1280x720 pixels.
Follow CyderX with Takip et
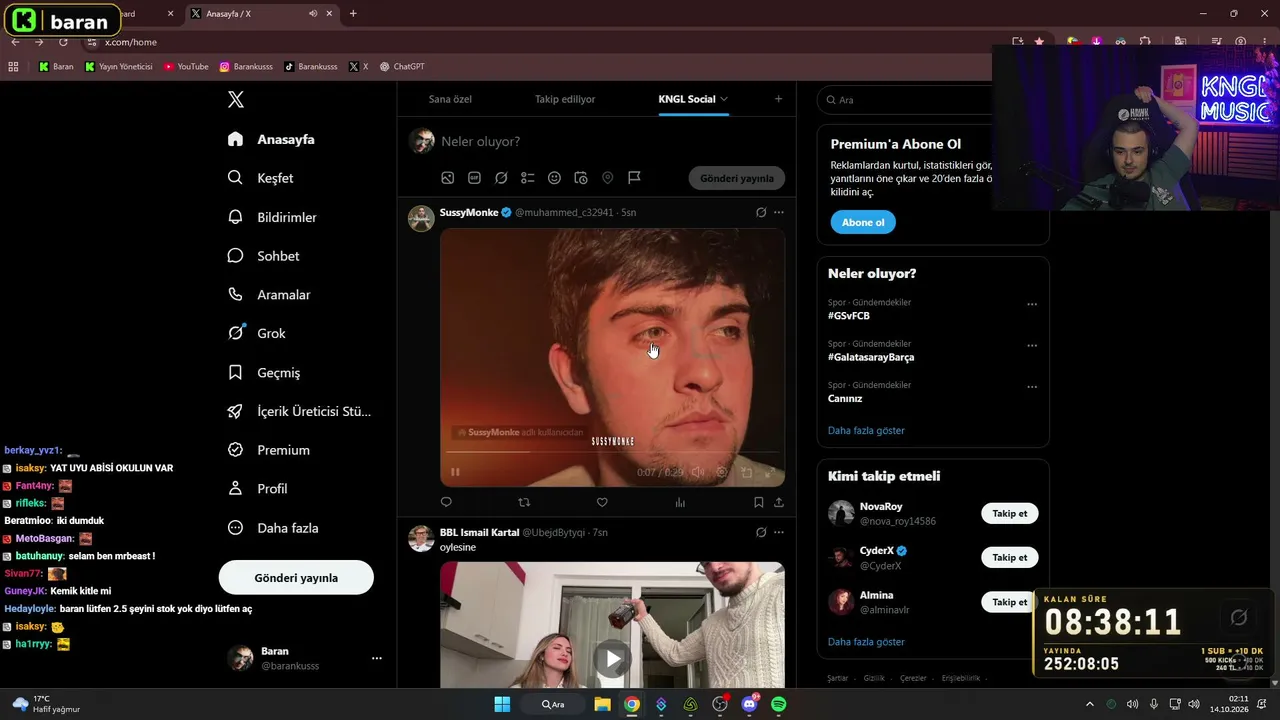(1010, 557)
